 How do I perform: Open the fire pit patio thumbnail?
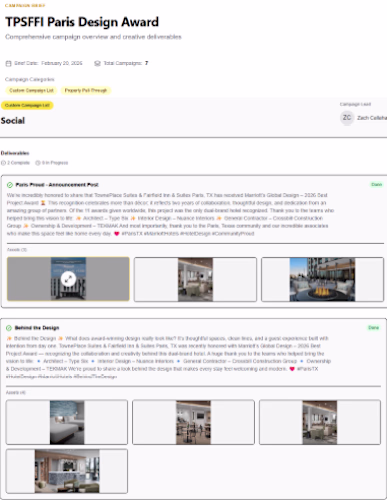[322, 279]
